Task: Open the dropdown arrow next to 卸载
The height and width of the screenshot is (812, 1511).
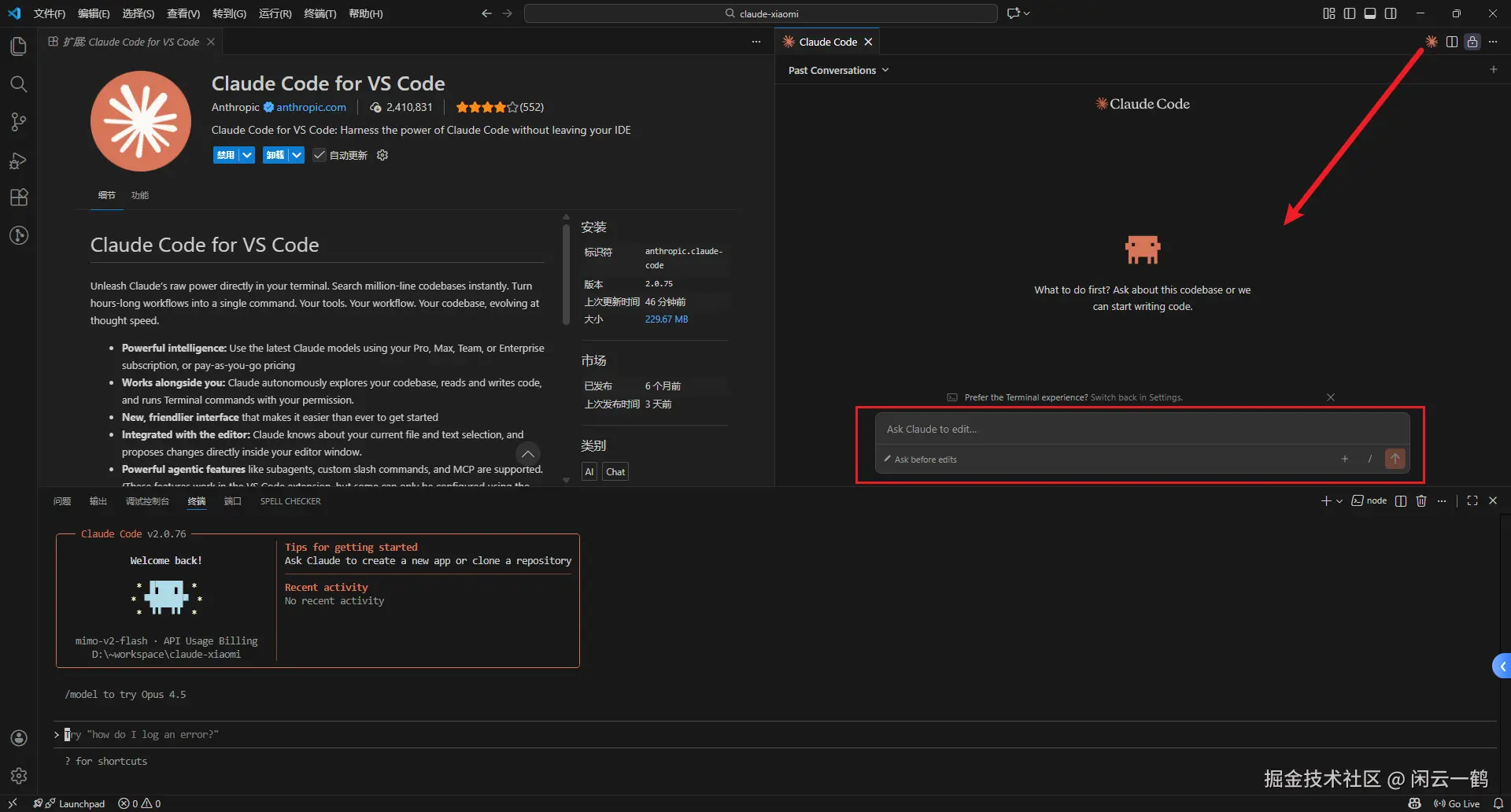Action: click(x=296, y=155)
